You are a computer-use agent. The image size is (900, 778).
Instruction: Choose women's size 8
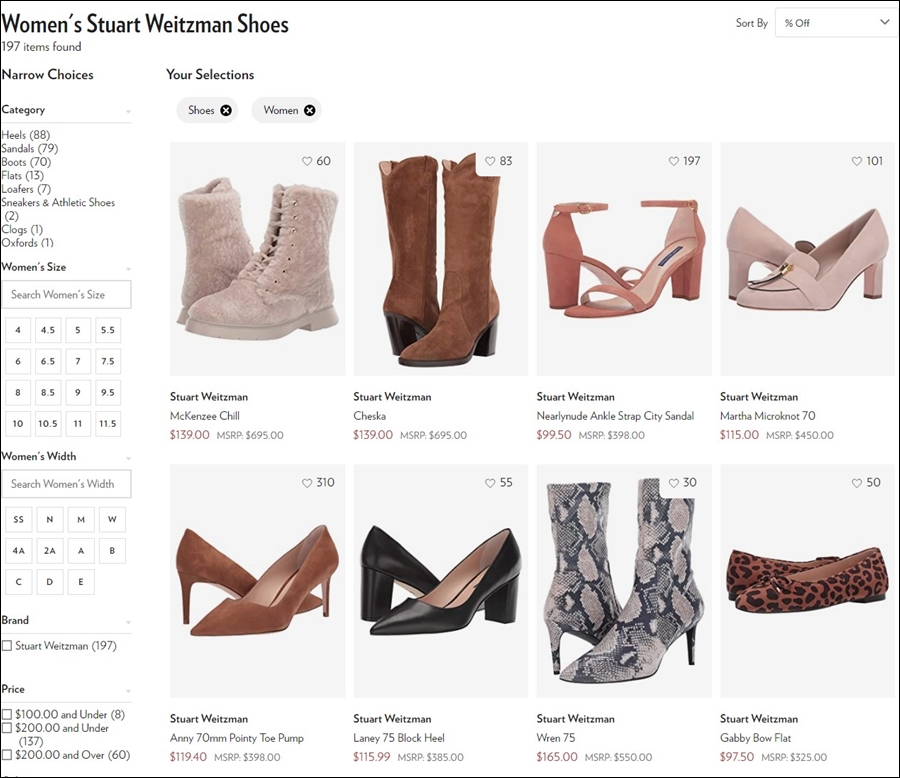(18, 392)
